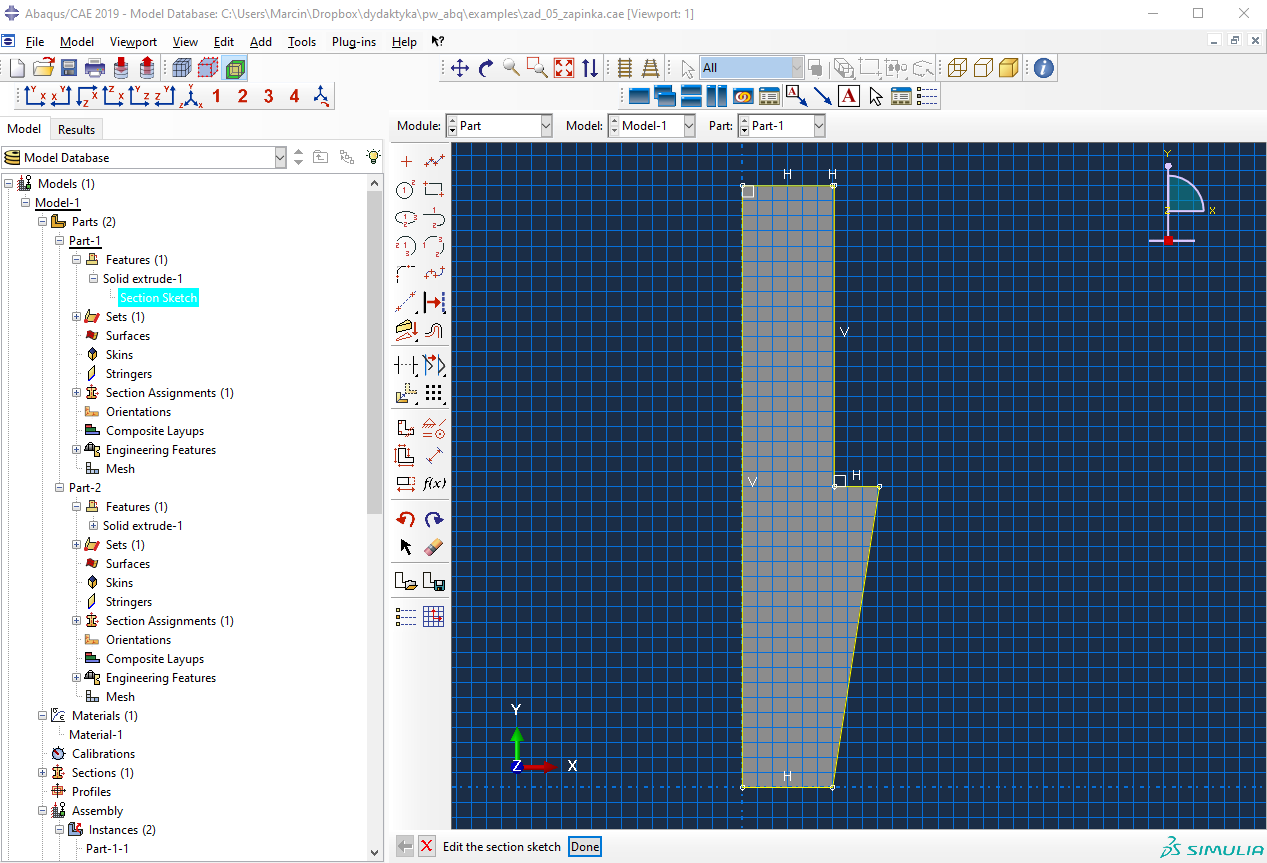Click the save model database icon
The width and height of the screenshot is (1267, 863).
pyautogui.click(x=69, y=68)
